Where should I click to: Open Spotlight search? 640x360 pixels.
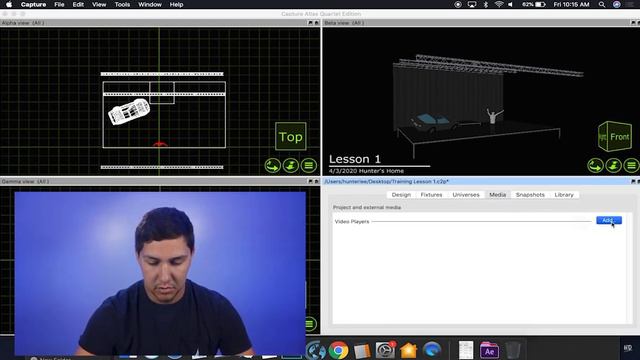point(602,4)
